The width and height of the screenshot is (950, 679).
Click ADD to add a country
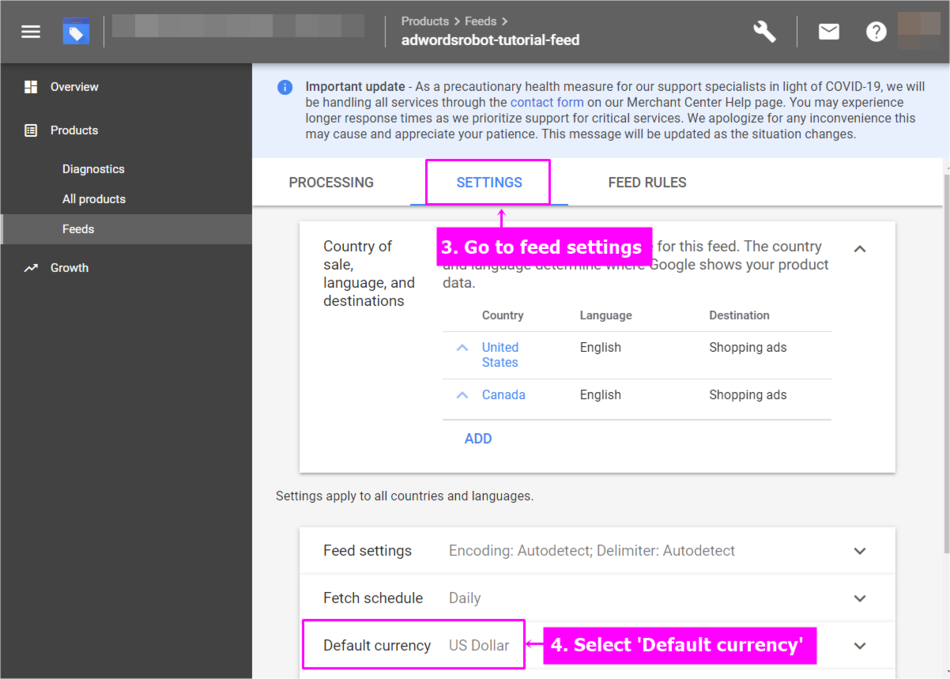478,438
